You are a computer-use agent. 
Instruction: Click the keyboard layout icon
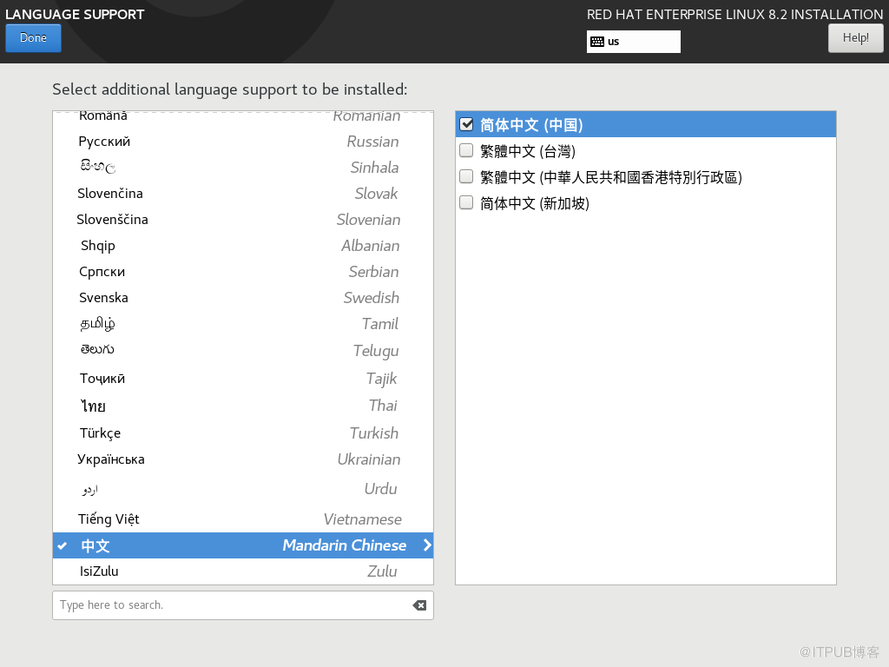pyautogui.click(x=597, y=42)
